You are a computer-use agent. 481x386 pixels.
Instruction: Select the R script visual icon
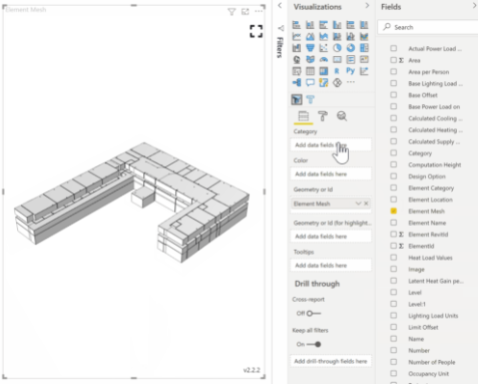pos(337,71)
